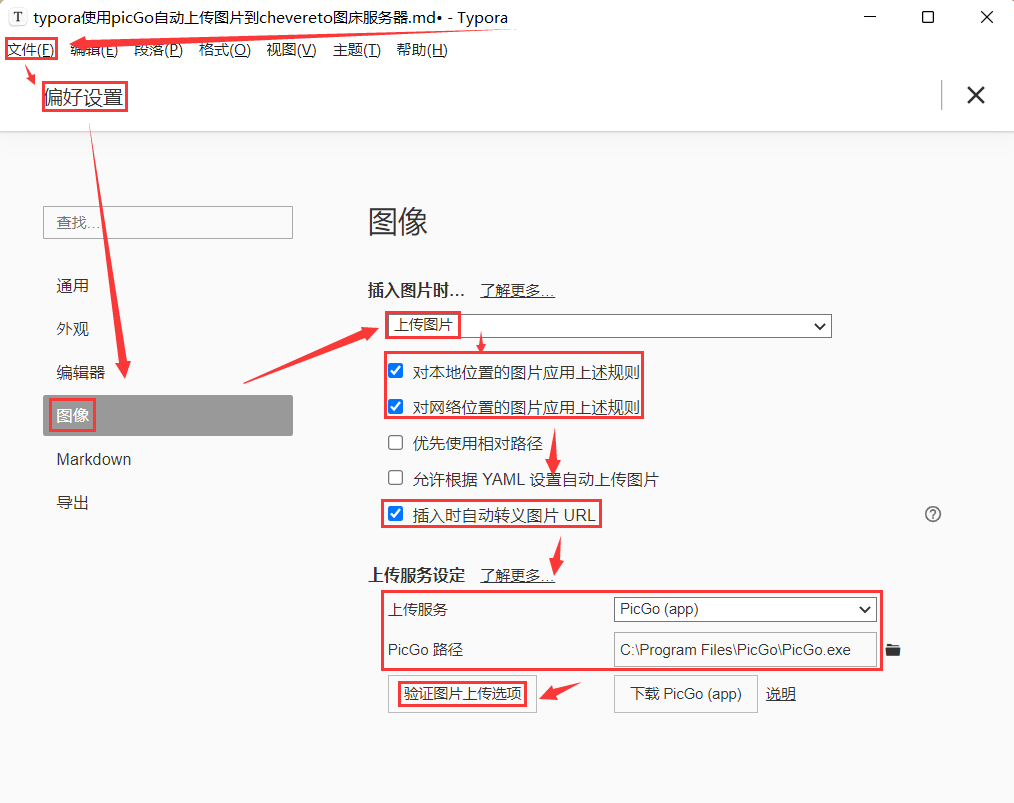Open the 段落(P) menu

pyautogui.click(x=158, y=50)
